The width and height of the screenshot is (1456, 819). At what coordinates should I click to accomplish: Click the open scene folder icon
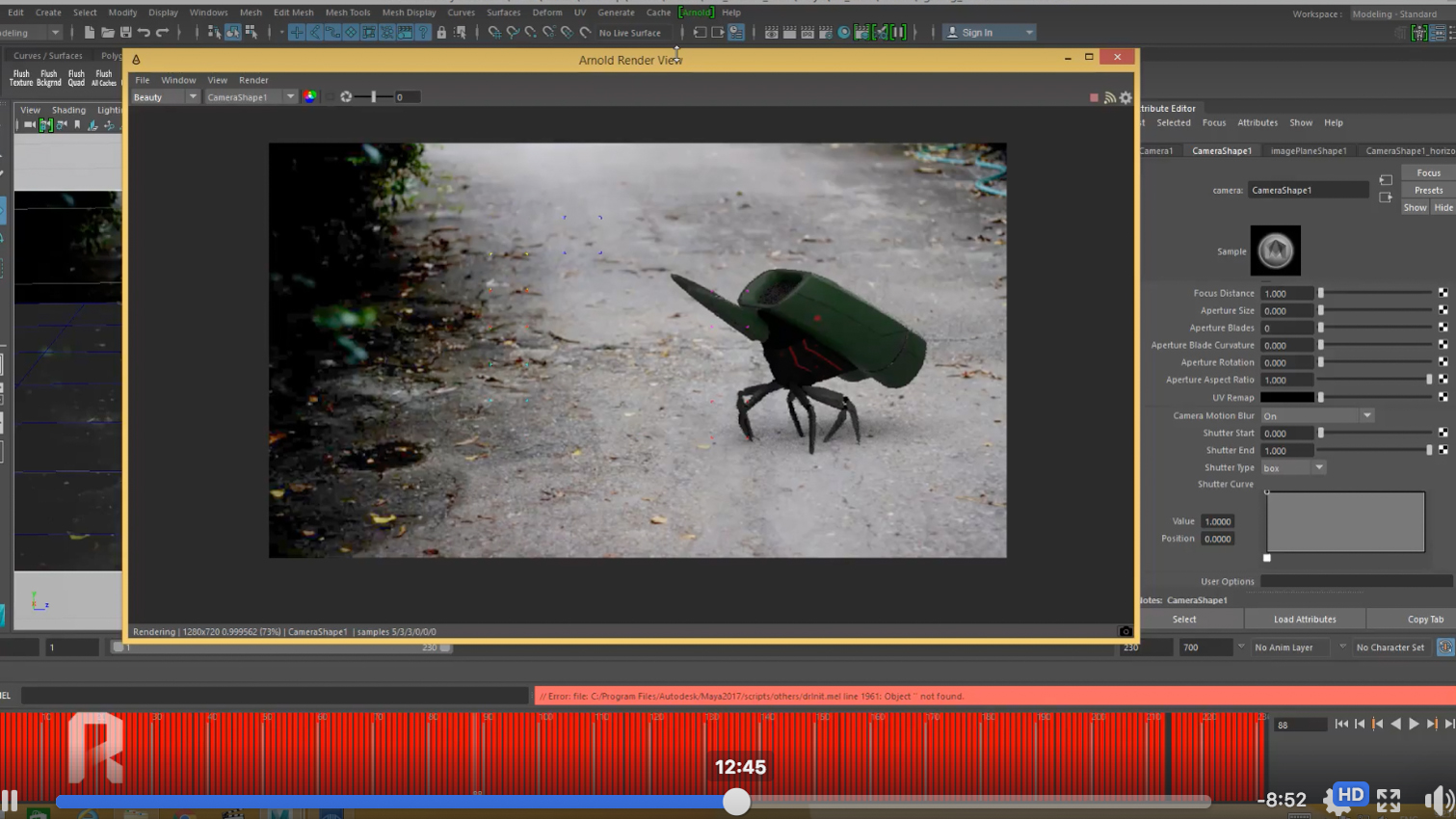(x=107, y=33)
